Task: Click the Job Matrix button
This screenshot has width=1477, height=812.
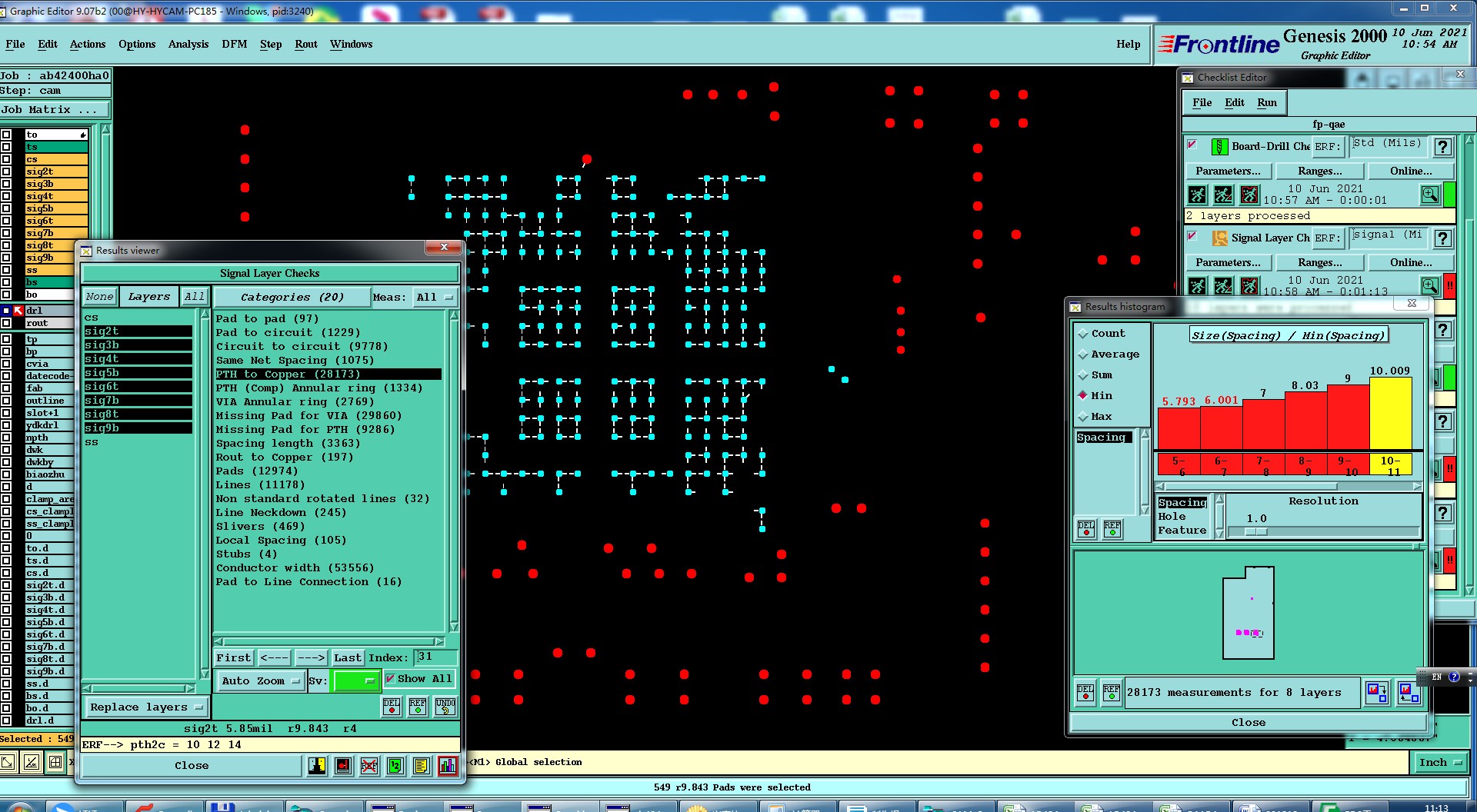Action: click(x=55, y=109)
